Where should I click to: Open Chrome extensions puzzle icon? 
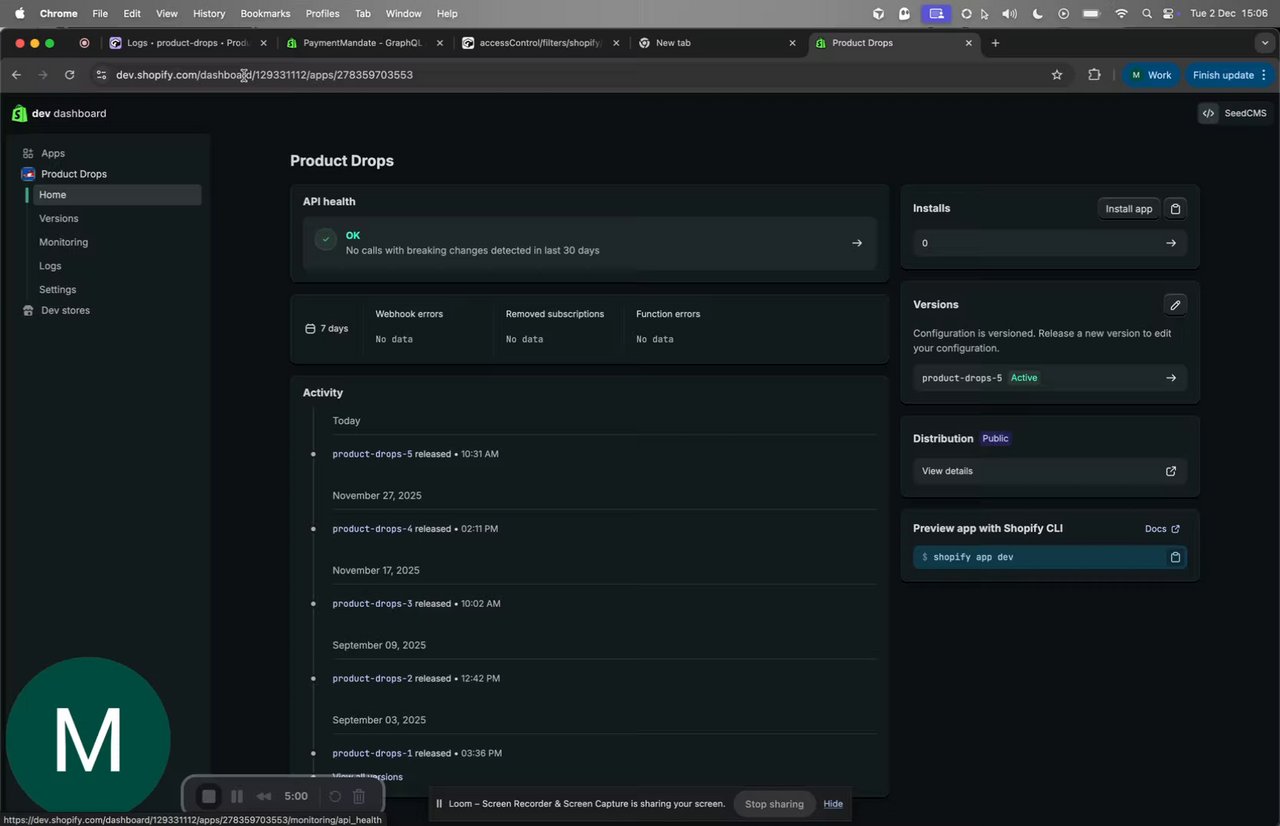[1094, 75]
